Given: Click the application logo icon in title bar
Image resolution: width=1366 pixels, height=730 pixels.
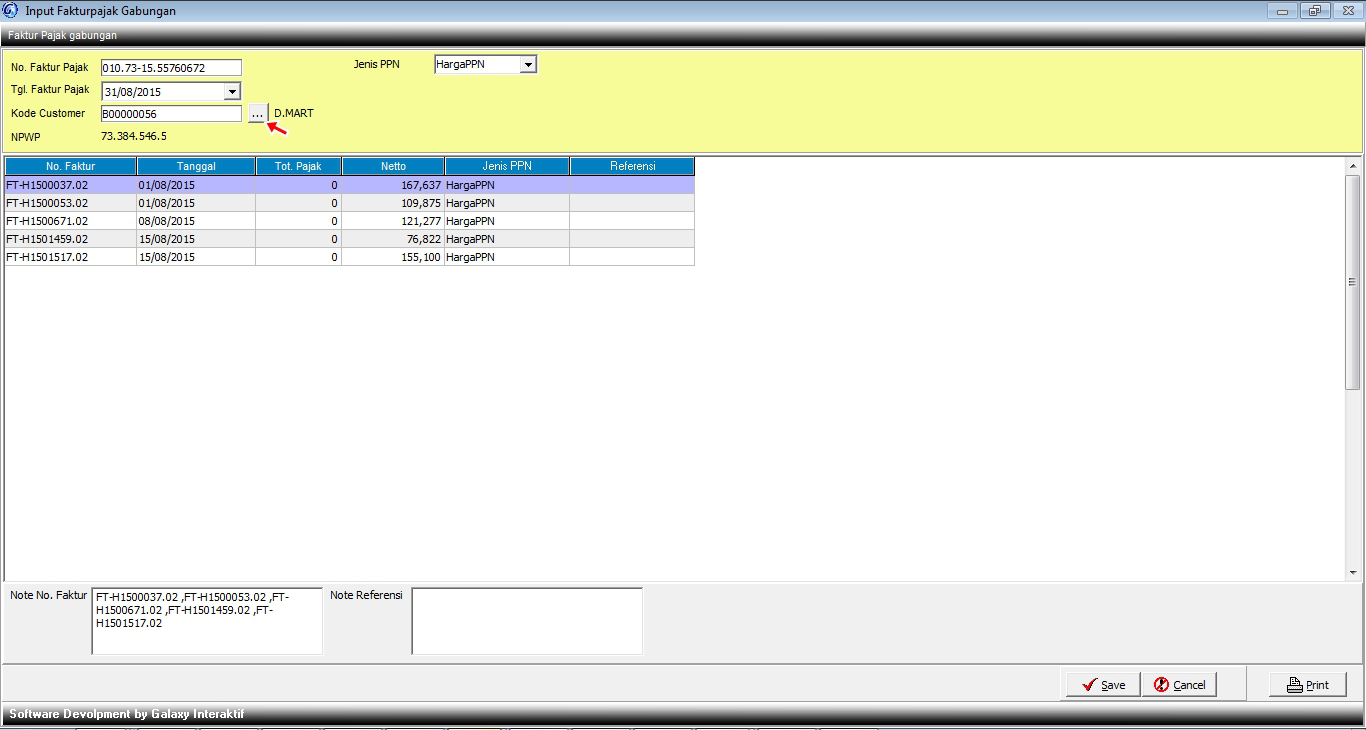Looking at the screenshot, I should (x=11, y=11).
